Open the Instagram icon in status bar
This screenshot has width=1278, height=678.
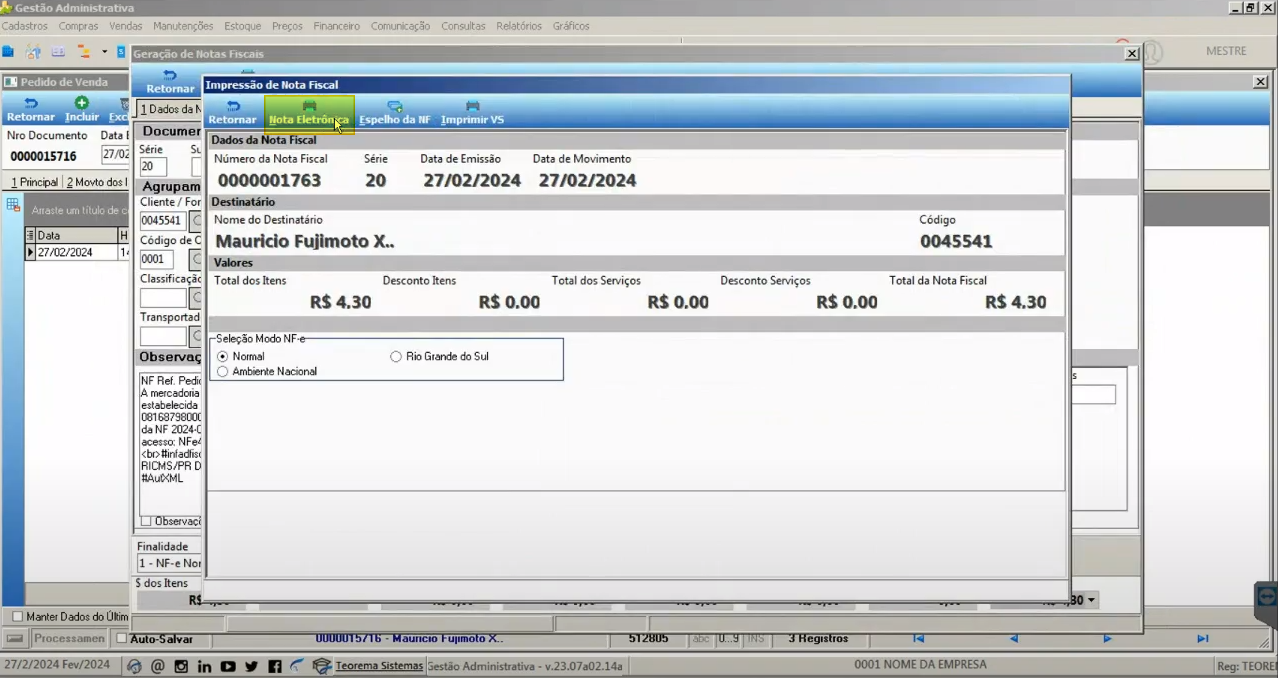tap(181, 666)
